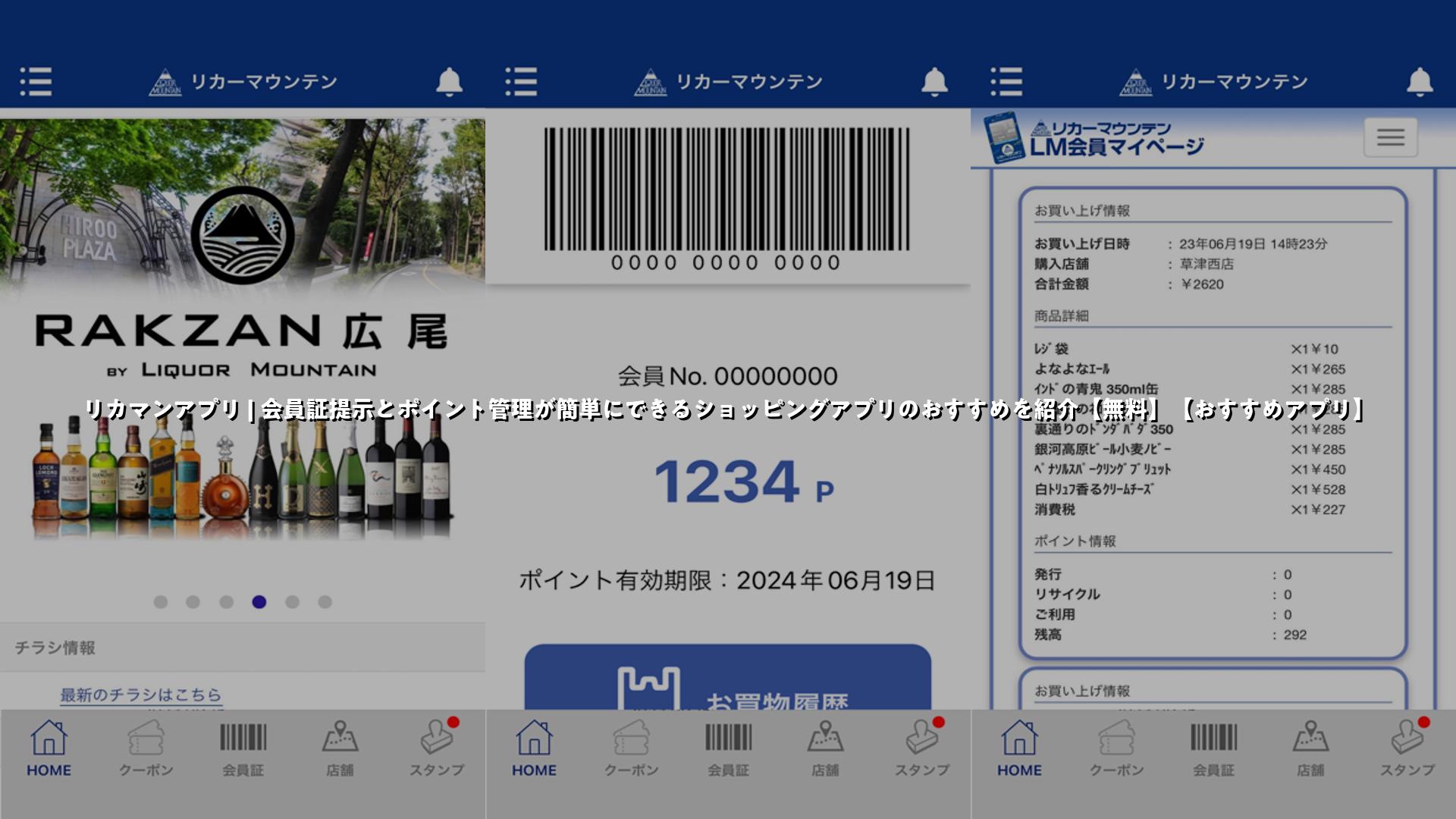The height and width of the screenshot is (819, 1456).
Task: Tap notification bell in left phone screen
Action: [449, 81]
